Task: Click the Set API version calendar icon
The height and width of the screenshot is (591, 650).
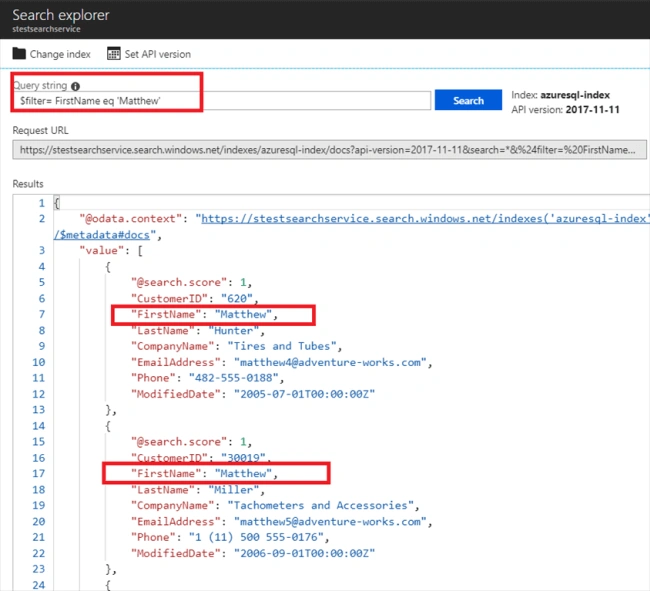Action: tap(114, 54)
